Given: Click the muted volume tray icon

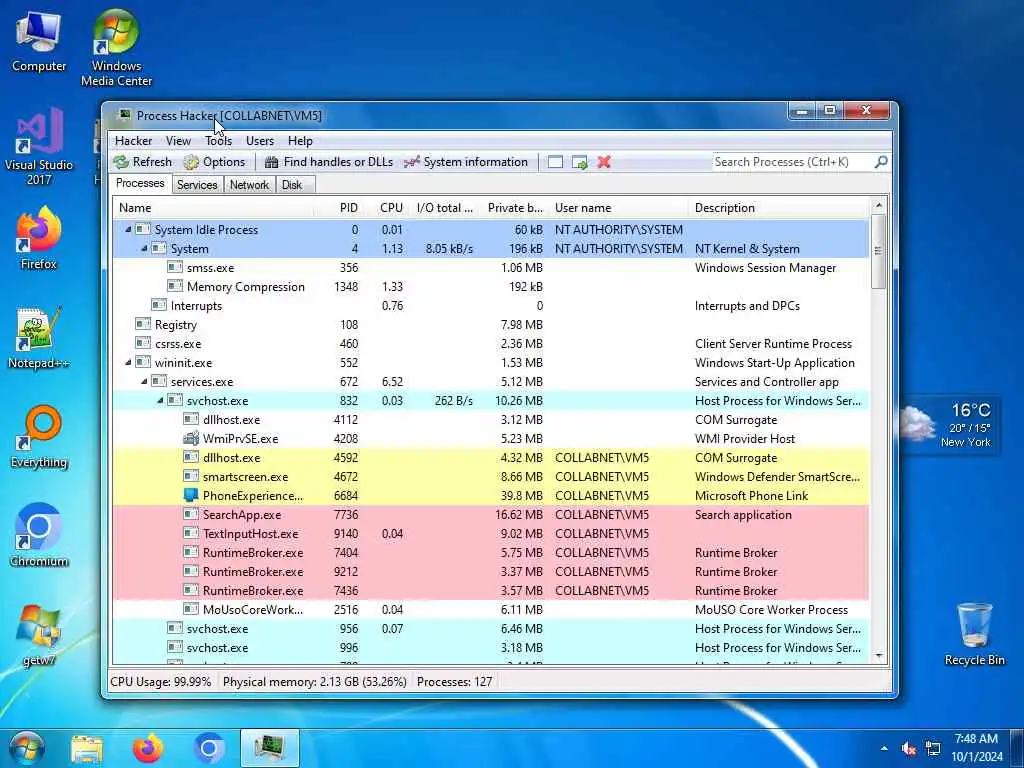Looking at the screenshot, I should (x=908, y=748).
